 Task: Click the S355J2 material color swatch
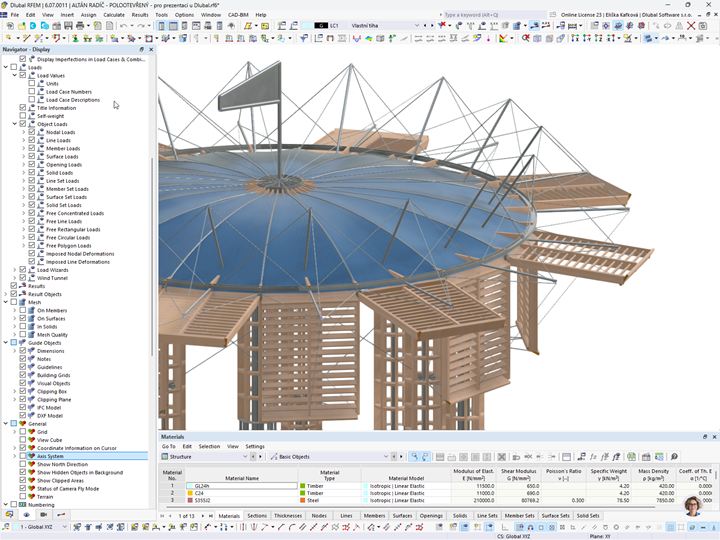[190, 501]
